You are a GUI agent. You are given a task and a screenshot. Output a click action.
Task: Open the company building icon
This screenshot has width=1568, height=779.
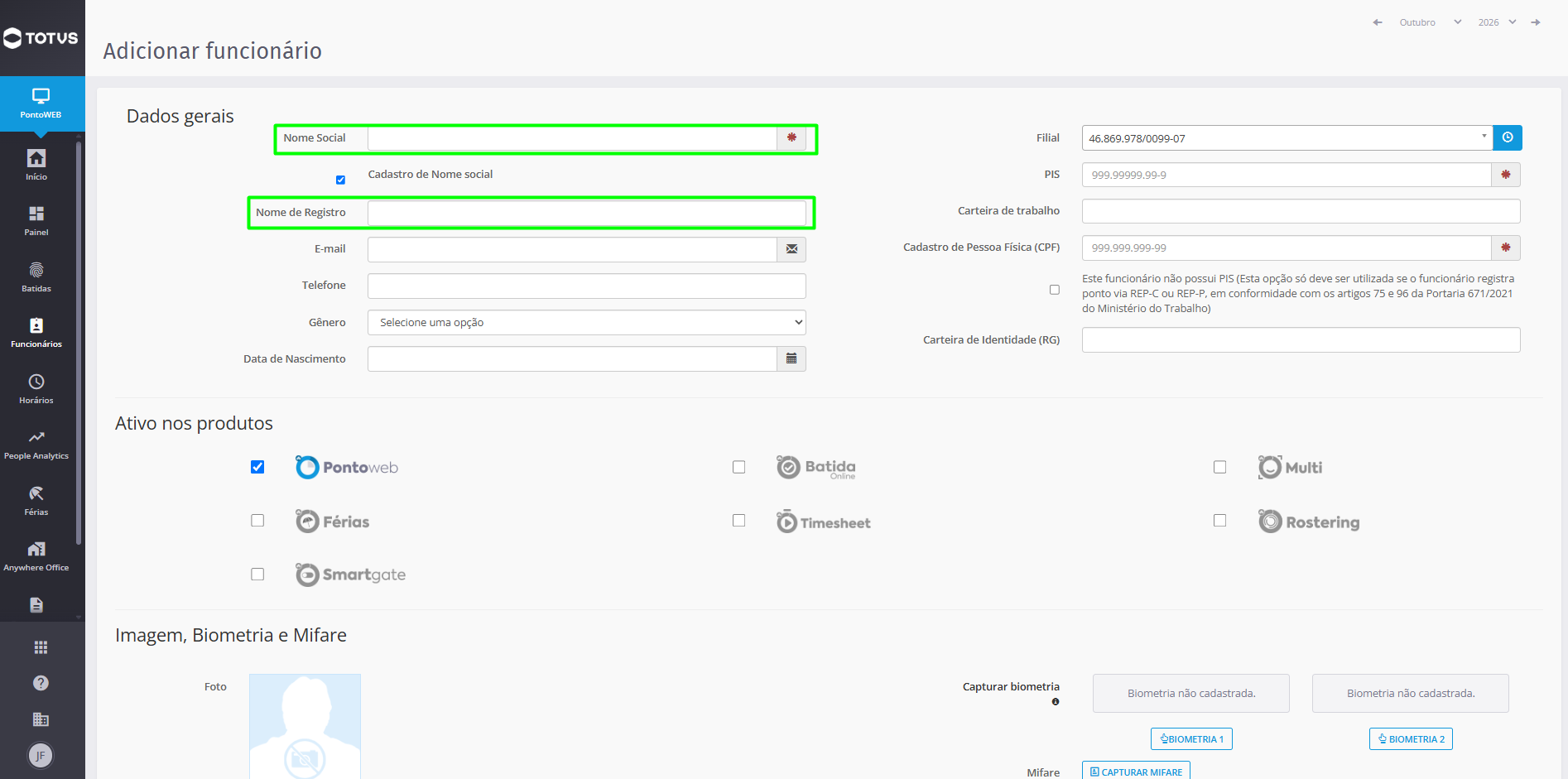(x=41, y=719)
